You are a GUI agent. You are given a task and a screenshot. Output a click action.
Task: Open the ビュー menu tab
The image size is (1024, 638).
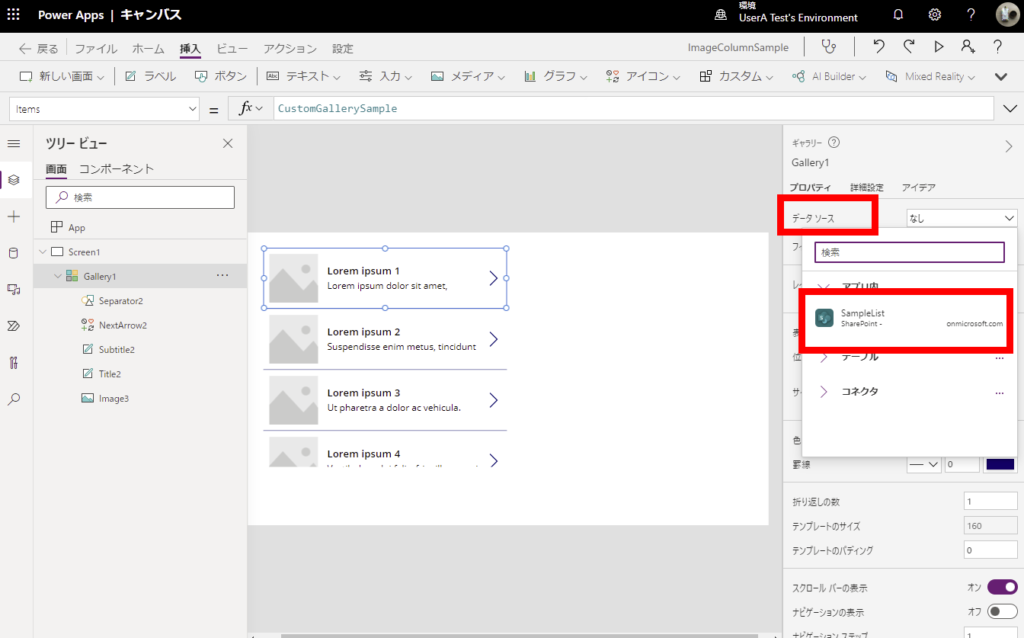click(232, 48)
